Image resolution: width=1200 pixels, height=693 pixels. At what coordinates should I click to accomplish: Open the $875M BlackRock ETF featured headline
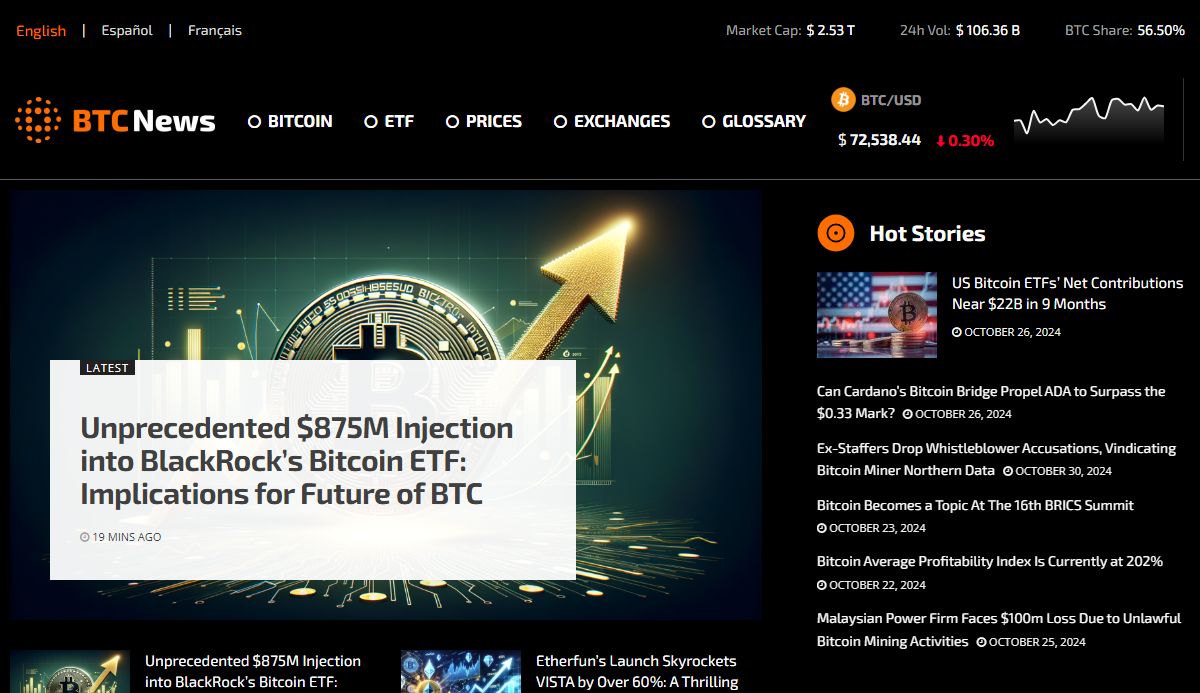[296, 461]
